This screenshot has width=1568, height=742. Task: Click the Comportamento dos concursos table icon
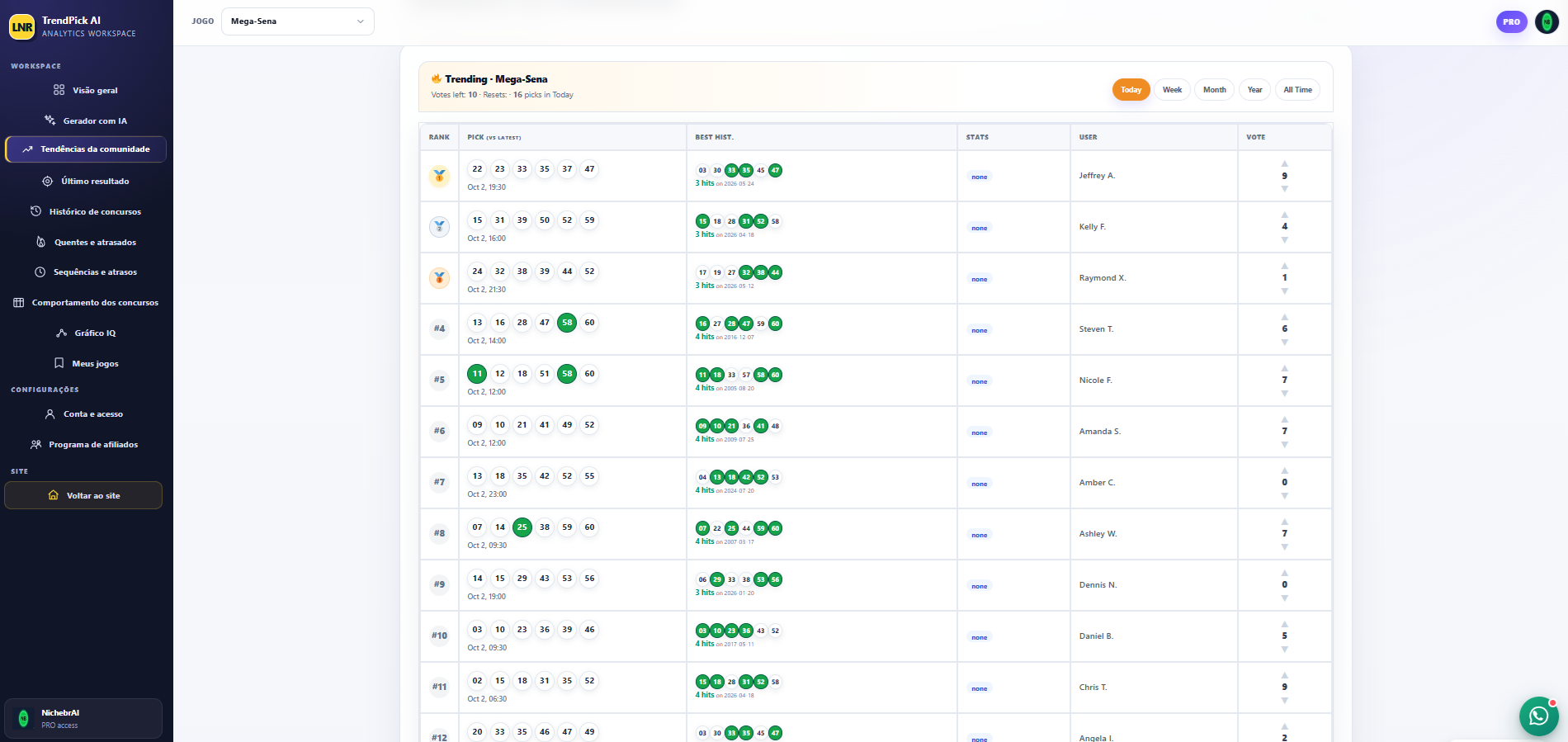18,302
